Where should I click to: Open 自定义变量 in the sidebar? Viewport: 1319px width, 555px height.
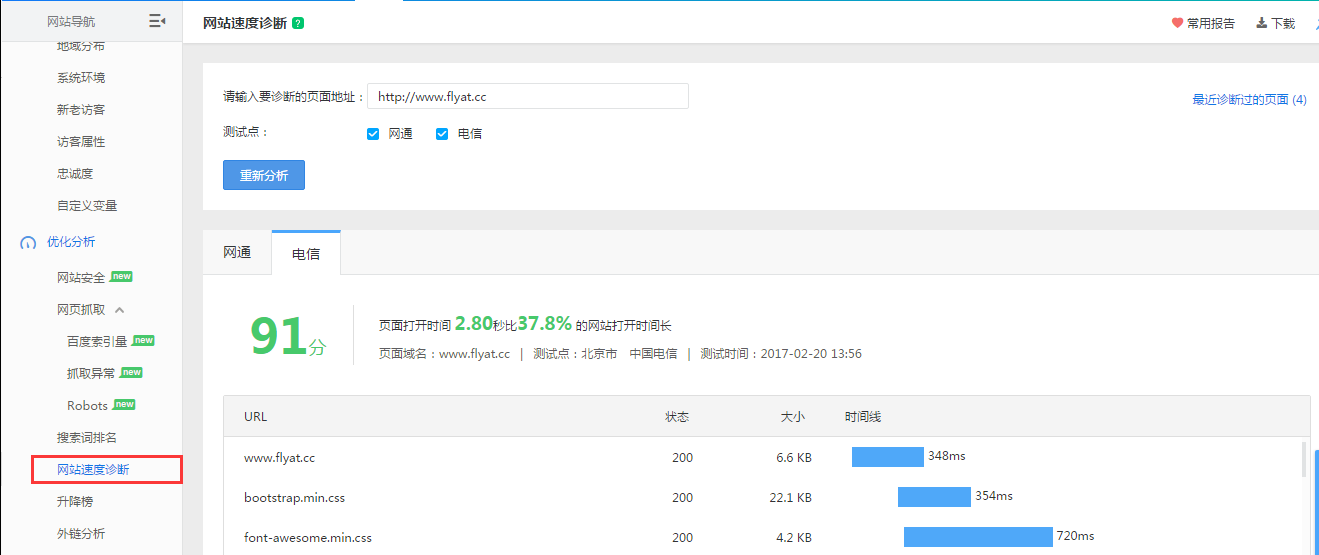(87, 206)
